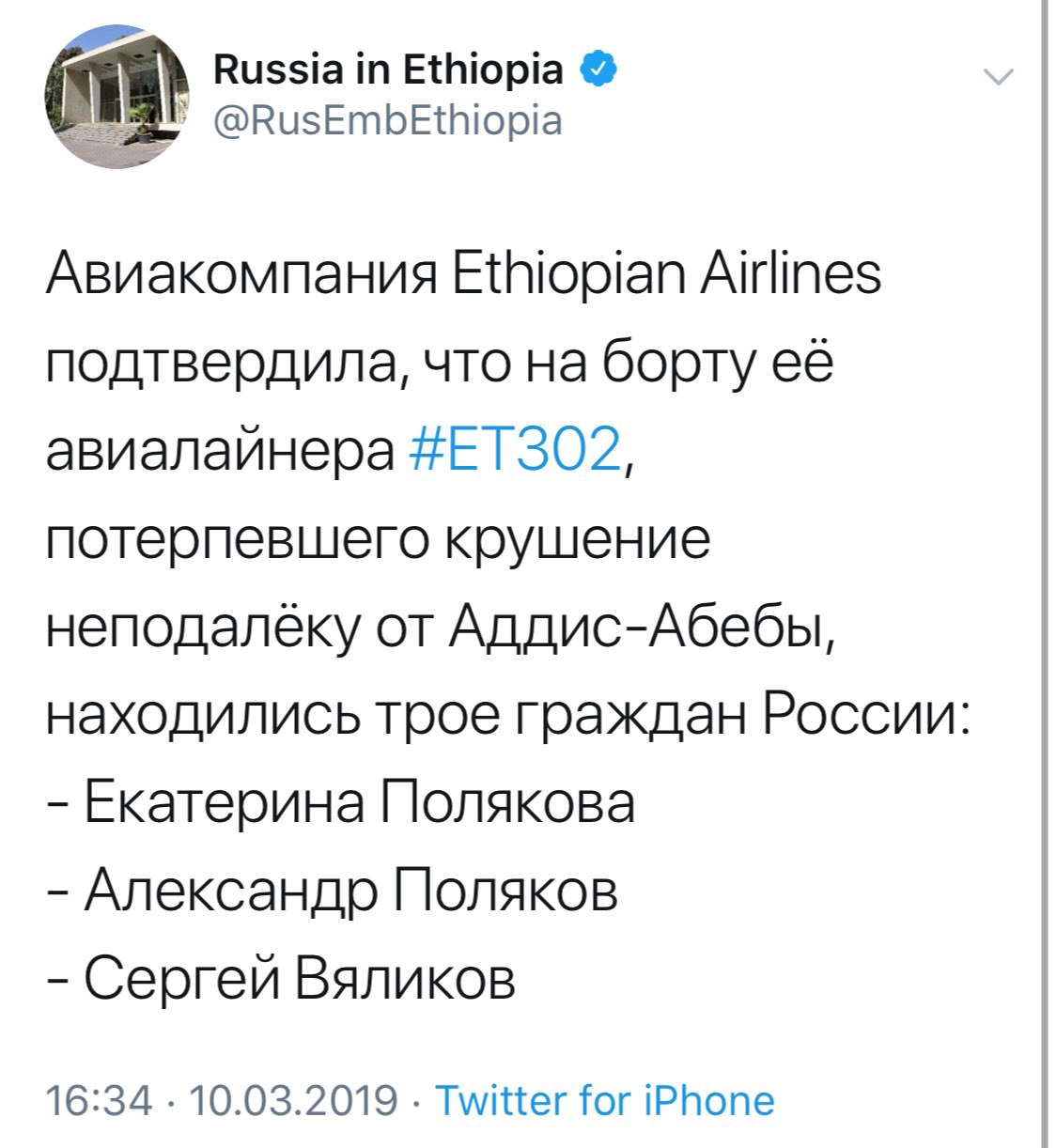
Task: Click the Russia in Ethiopia display name
Action: 388,69
